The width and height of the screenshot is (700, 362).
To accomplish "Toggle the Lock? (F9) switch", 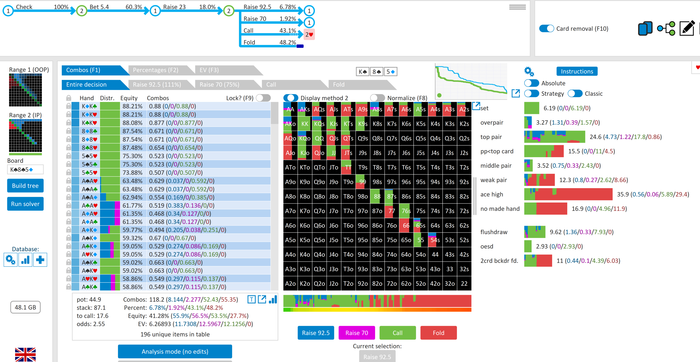I will [263, 98].
